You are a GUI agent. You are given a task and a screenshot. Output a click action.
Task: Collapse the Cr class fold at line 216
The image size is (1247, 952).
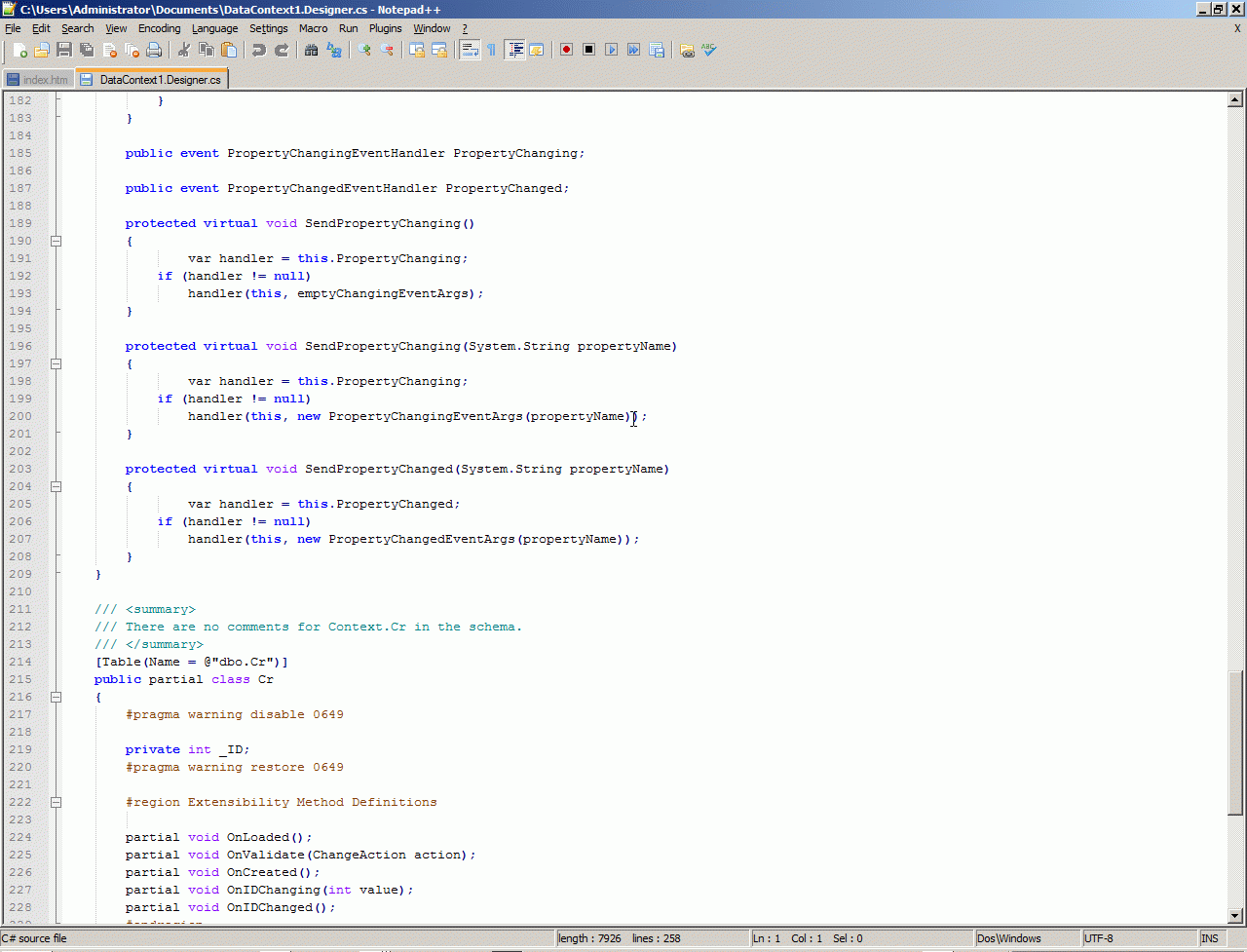[57, 697]
